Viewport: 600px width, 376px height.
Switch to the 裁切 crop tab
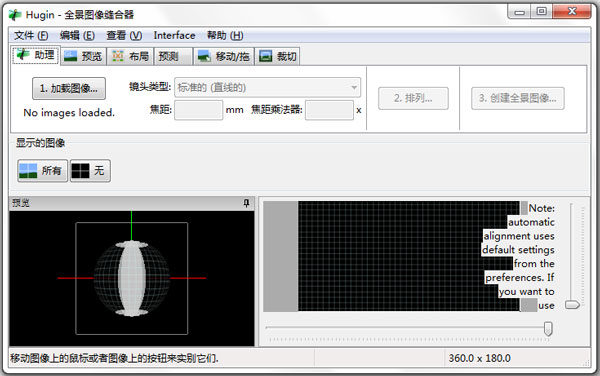(x=278, y=57)
